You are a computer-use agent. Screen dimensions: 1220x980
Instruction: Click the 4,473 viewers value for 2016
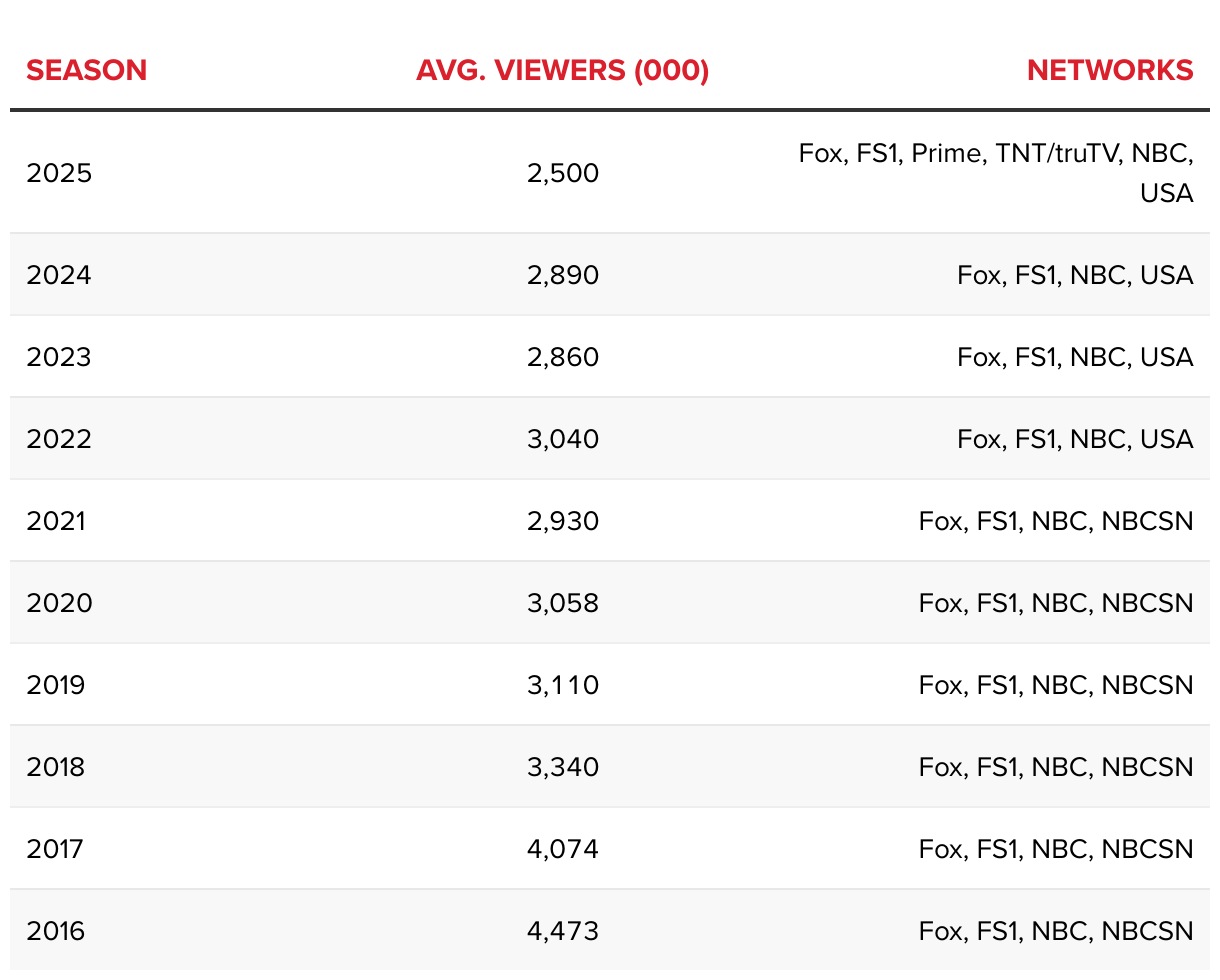[563, 931]
